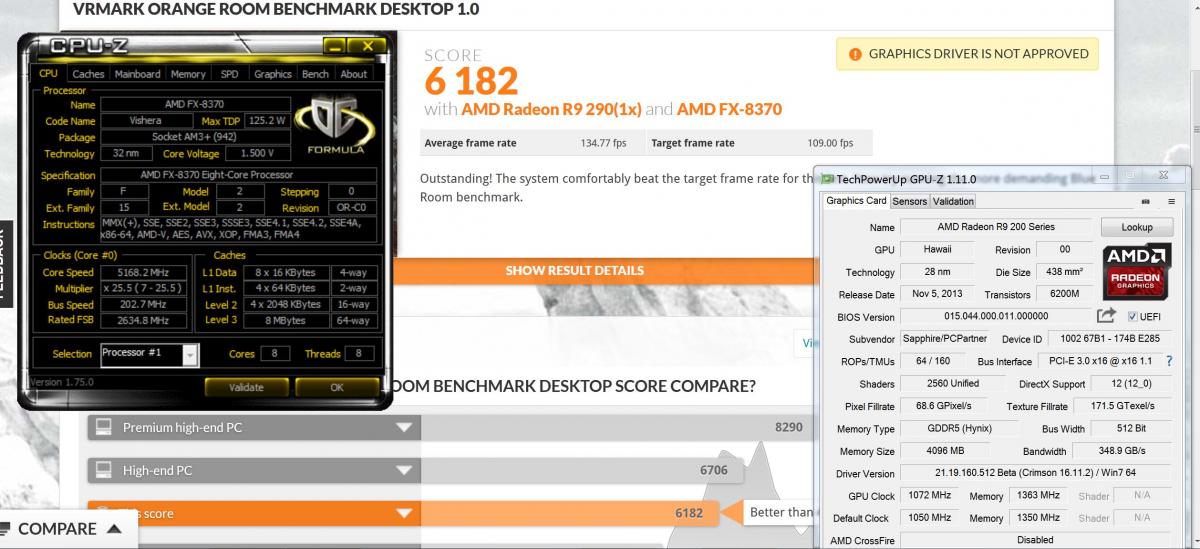The height and width of the screenshot is (549, 1200).
Task: Expand the High-end PC comparison row
Action: pyautogui.click(x=404, y=470)
